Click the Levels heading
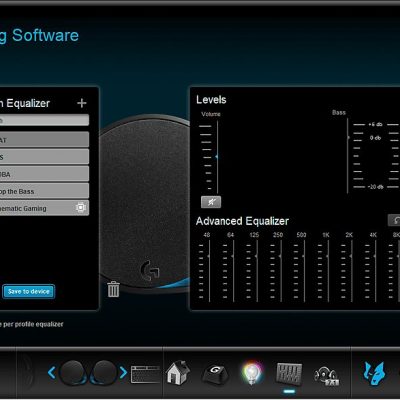This screenshot has height=400, width=400. point(211,100)
